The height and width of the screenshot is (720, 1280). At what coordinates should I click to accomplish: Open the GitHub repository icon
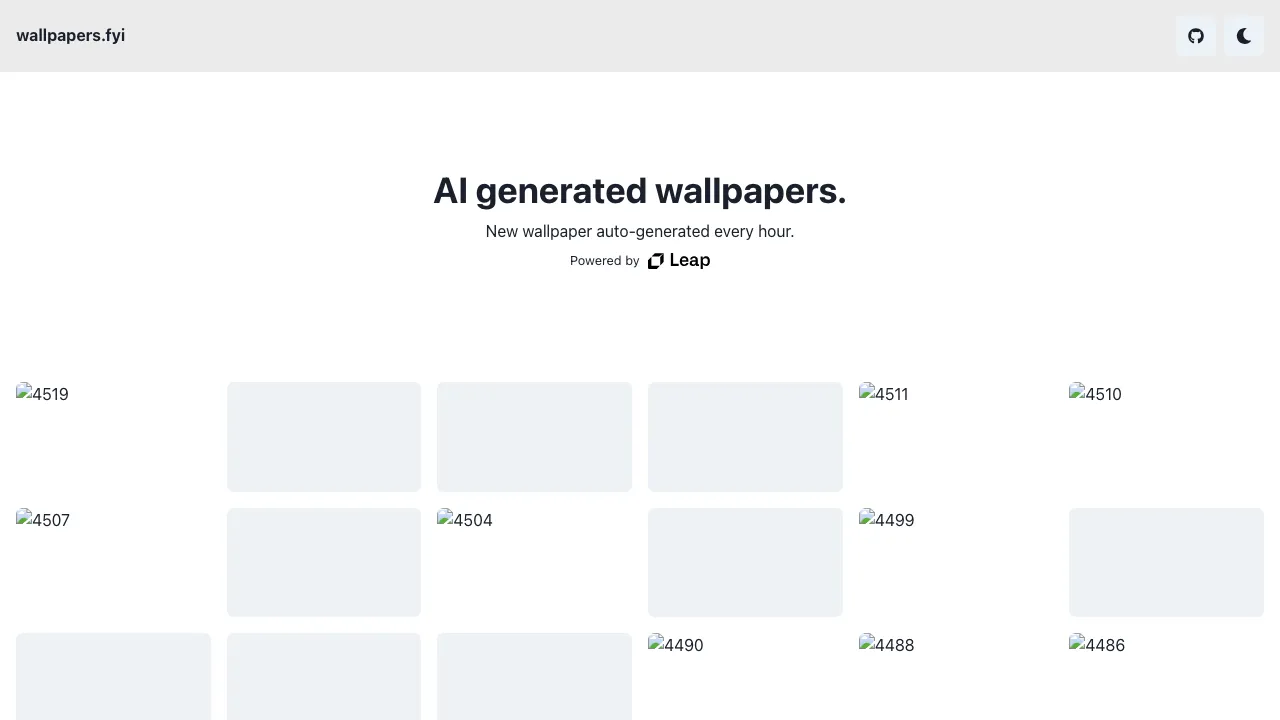1196,36
